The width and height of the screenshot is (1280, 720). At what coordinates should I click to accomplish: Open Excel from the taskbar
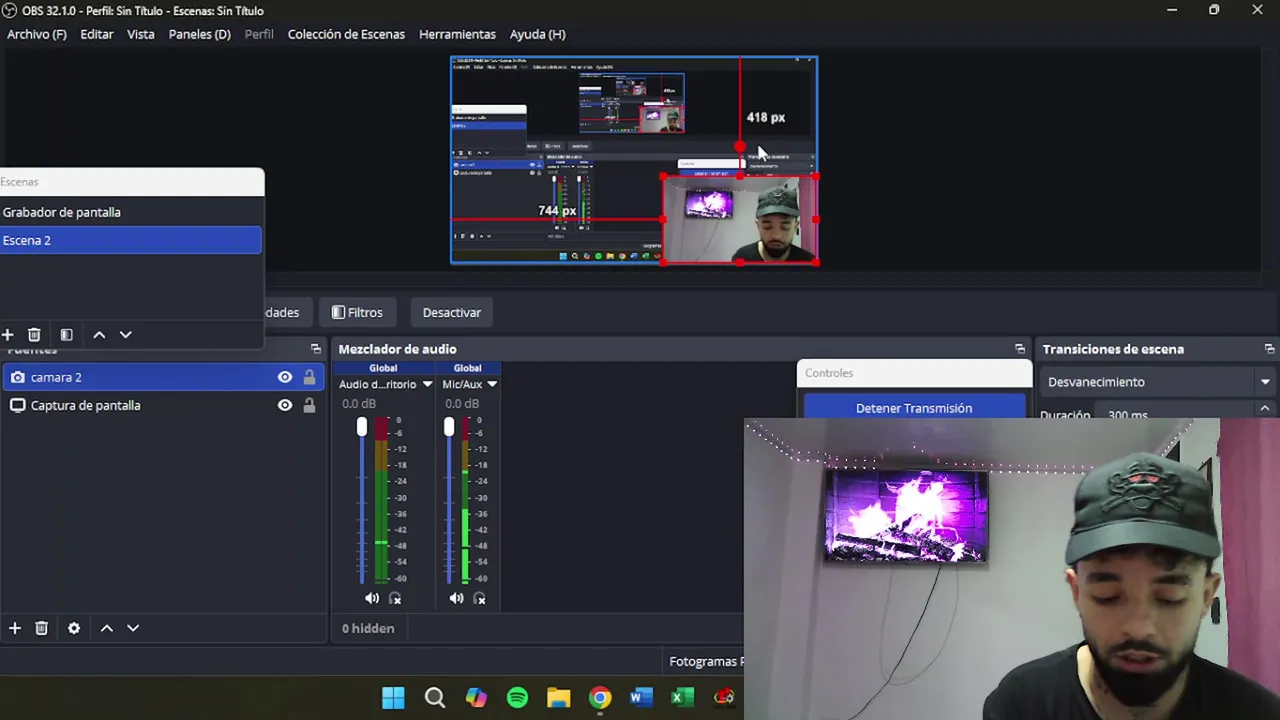point(682,697)
